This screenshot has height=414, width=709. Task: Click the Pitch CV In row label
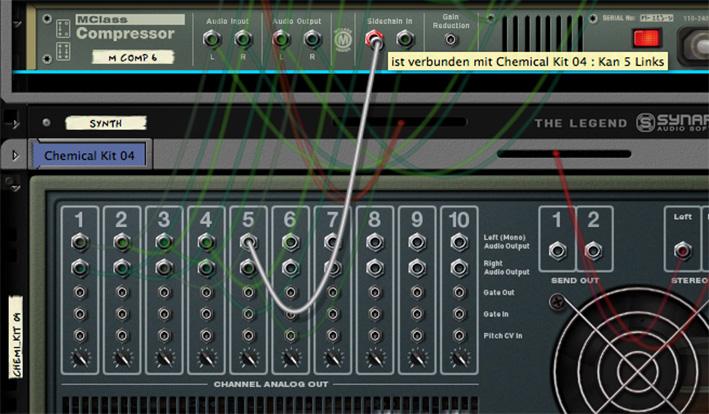point(503,336)
